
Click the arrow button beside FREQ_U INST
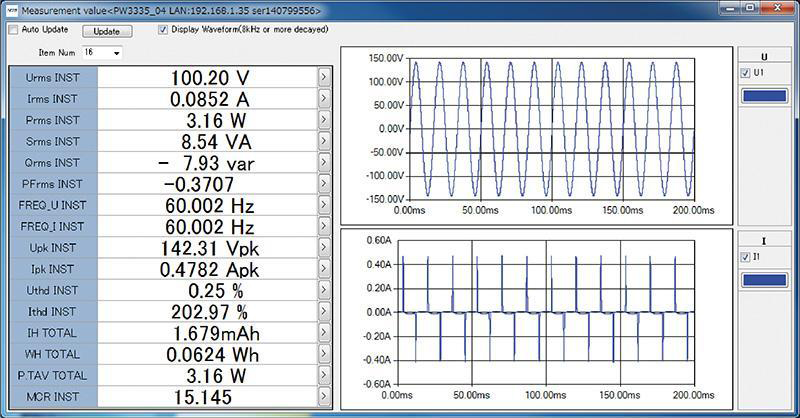[x=324, y=205]
